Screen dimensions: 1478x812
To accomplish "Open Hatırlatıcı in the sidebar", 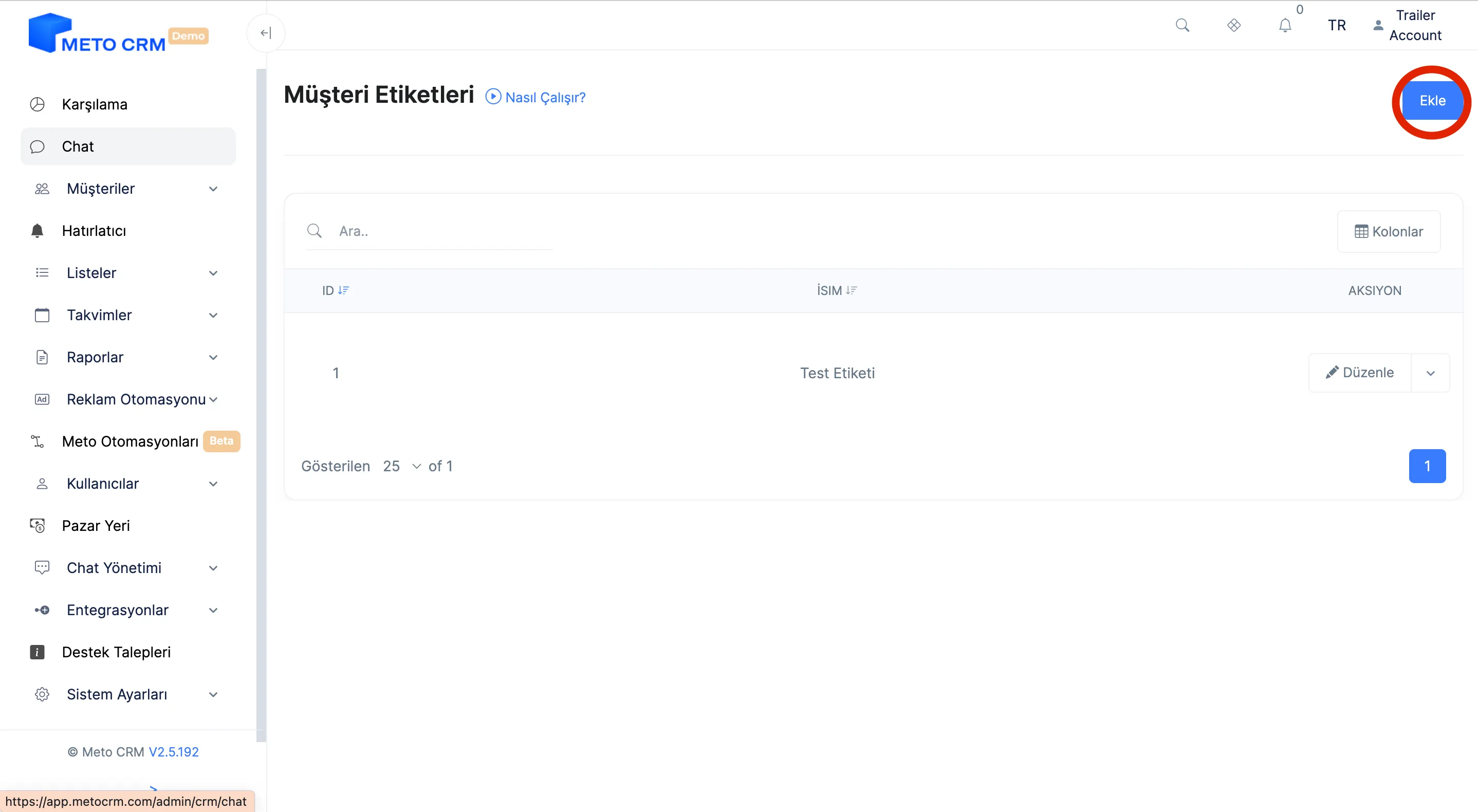I will [x=128, y=231].
